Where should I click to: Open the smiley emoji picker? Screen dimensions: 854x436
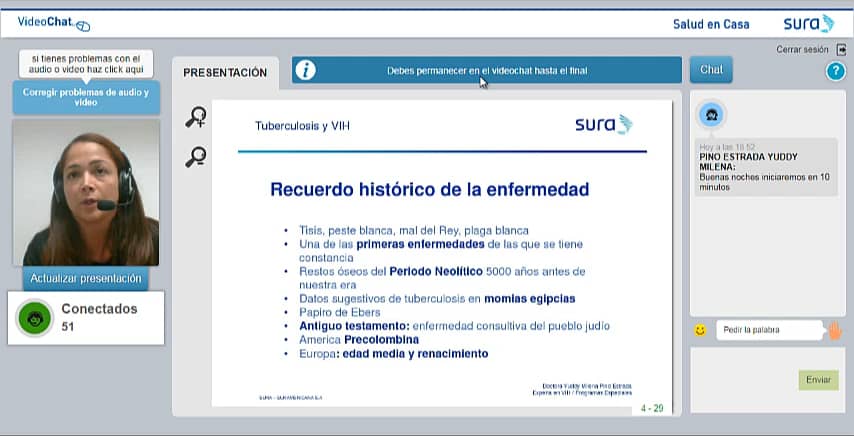click(x=700, y=330)
